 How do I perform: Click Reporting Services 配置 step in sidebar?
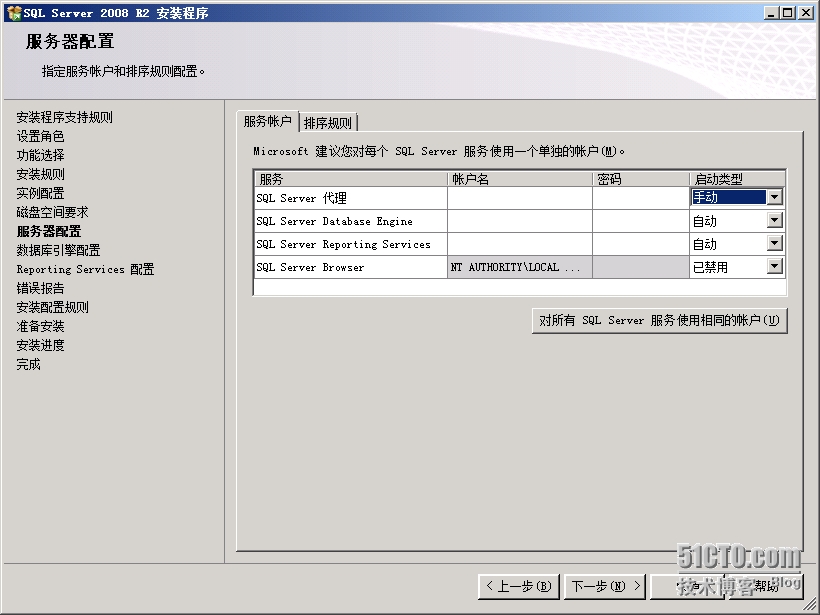click(x=85, y=269)
